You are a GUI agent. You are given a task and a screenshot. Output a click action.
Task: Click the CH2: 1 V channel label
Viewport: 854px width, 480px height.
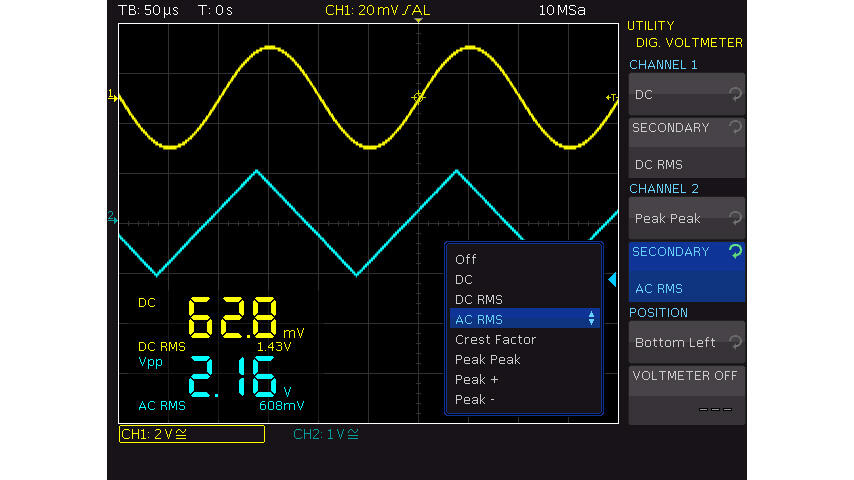326,434
